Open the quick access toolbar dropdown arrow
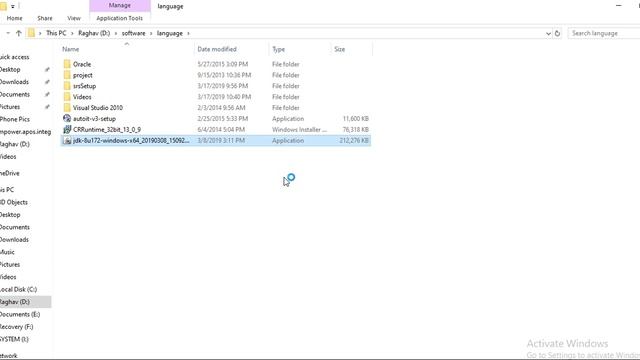This screenshot has width=640, height=360. (x=13, y=7)
